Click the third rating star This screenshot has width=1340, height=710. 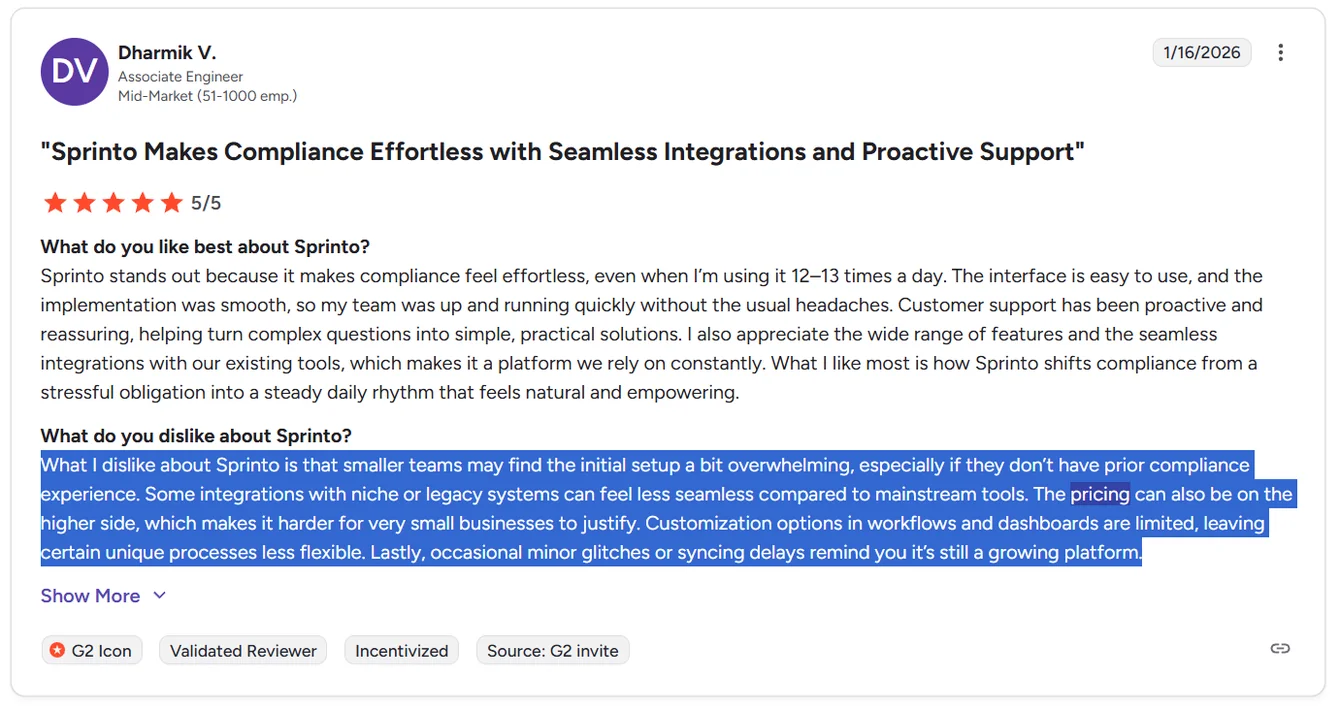113,203
